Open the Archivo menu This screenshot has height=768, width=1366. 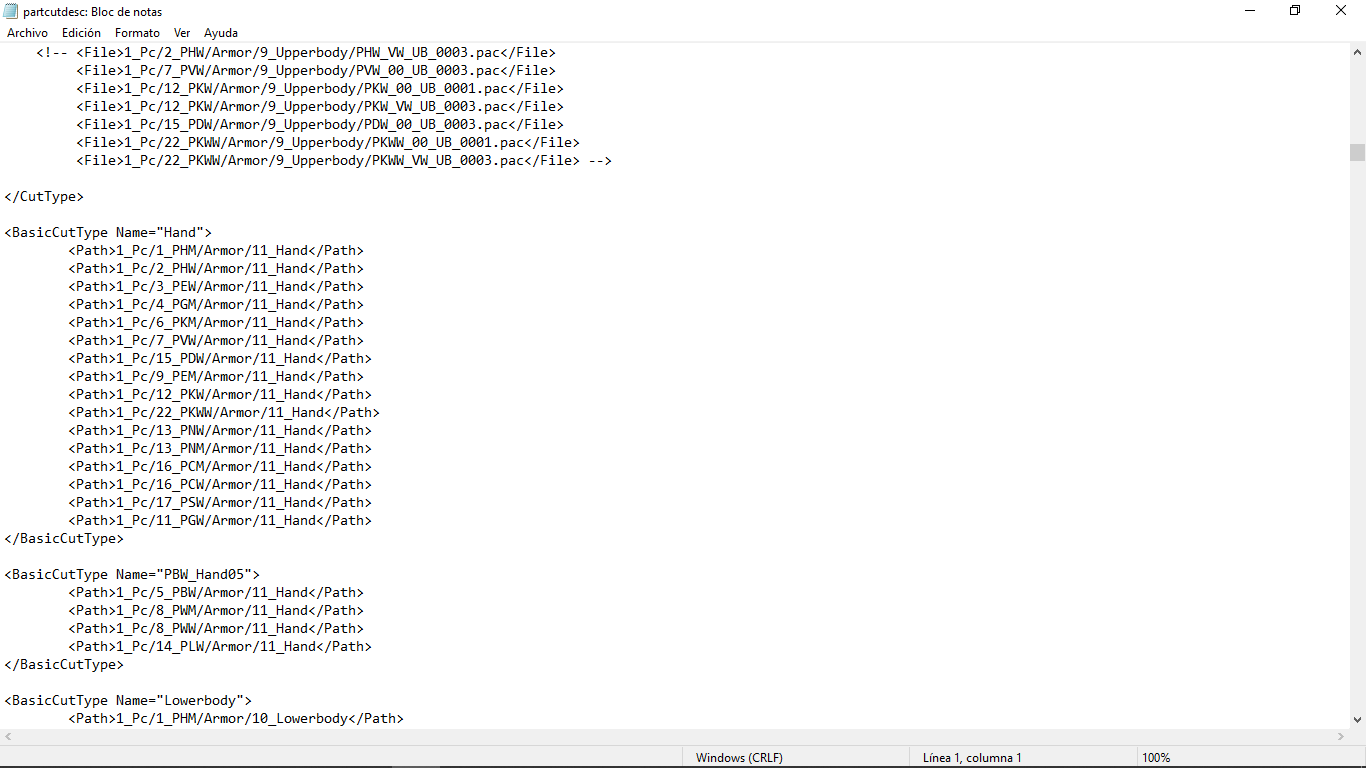click(x=27, y=33)
